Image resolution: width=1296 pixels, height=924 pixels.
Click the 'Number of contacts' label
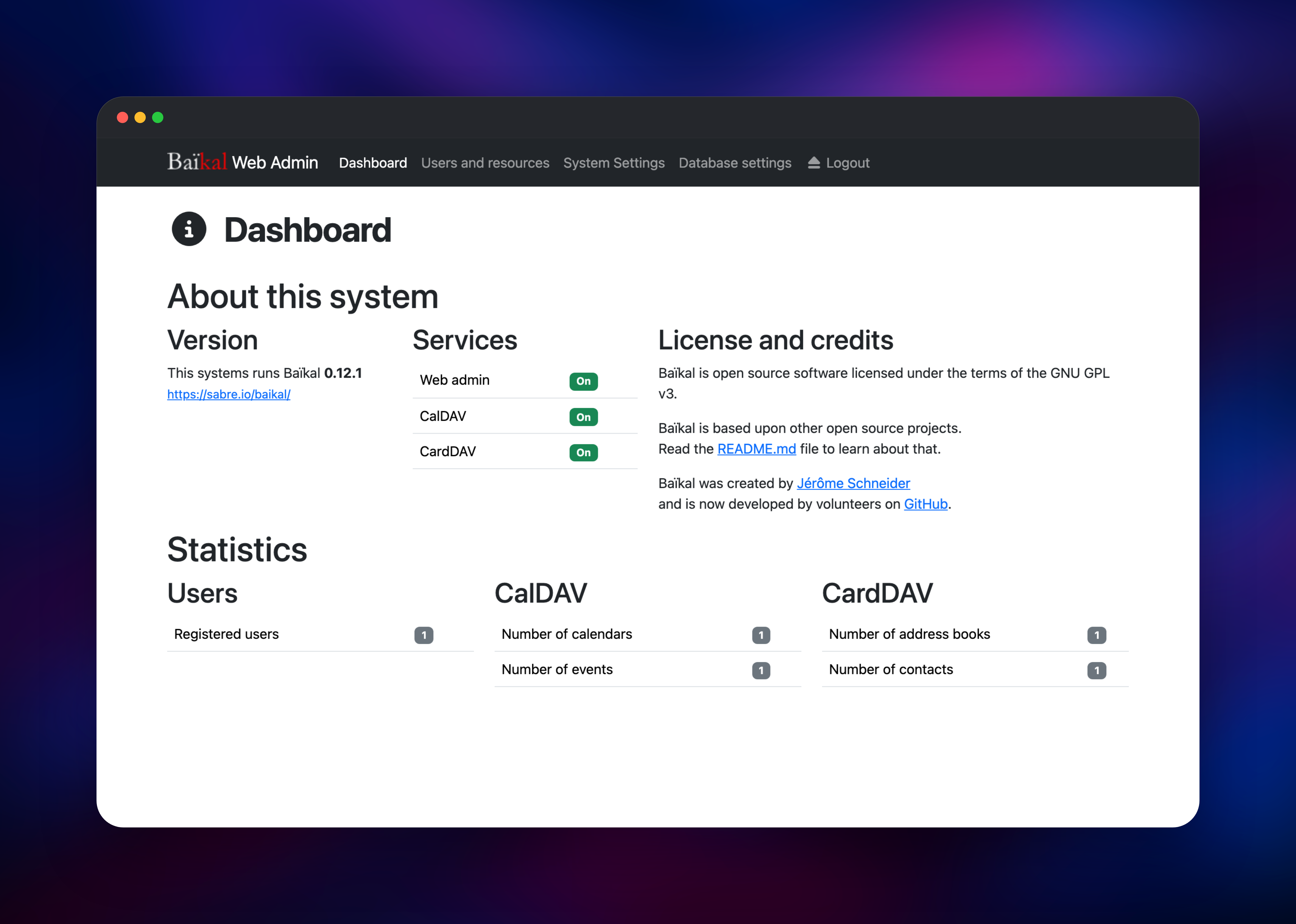tap(891, 670)
